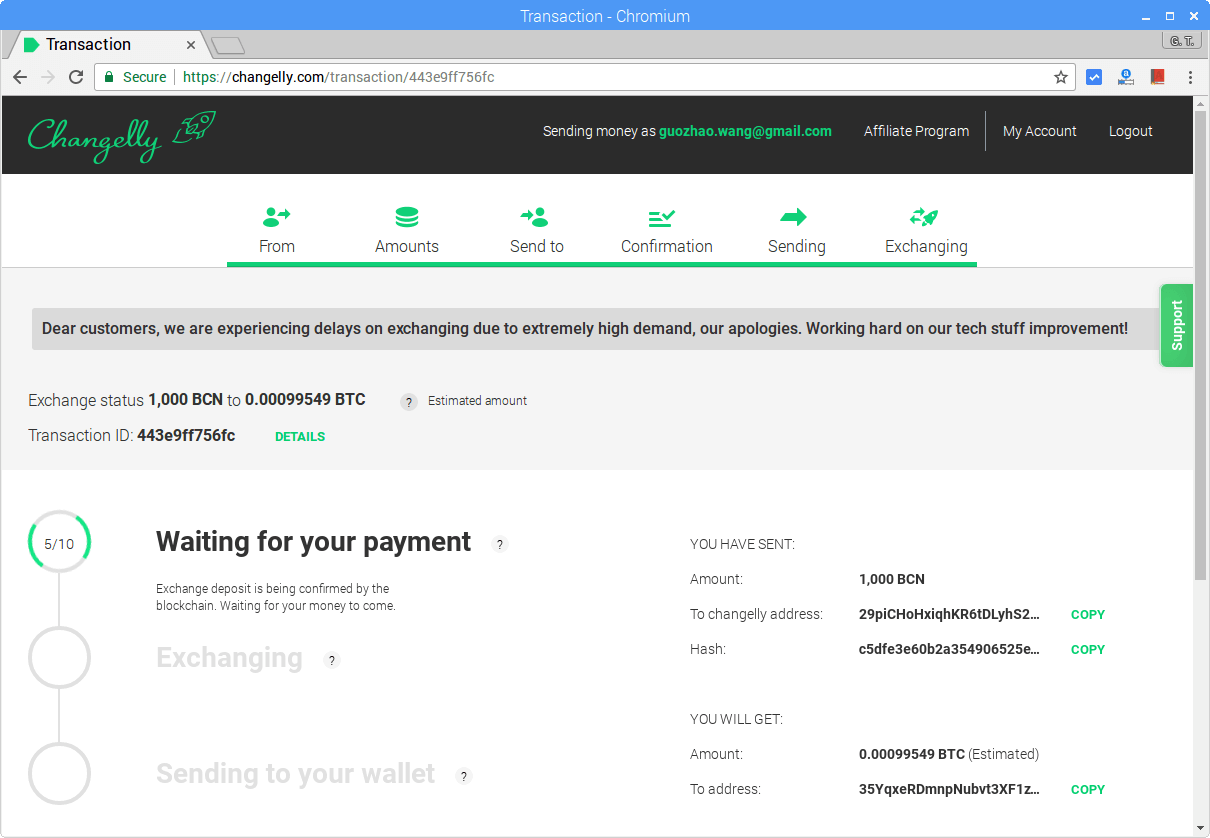Copy the 35YqxeRDmnp destination address
The width and height of the screenshot is (1210, 838).
[1087, 789]
